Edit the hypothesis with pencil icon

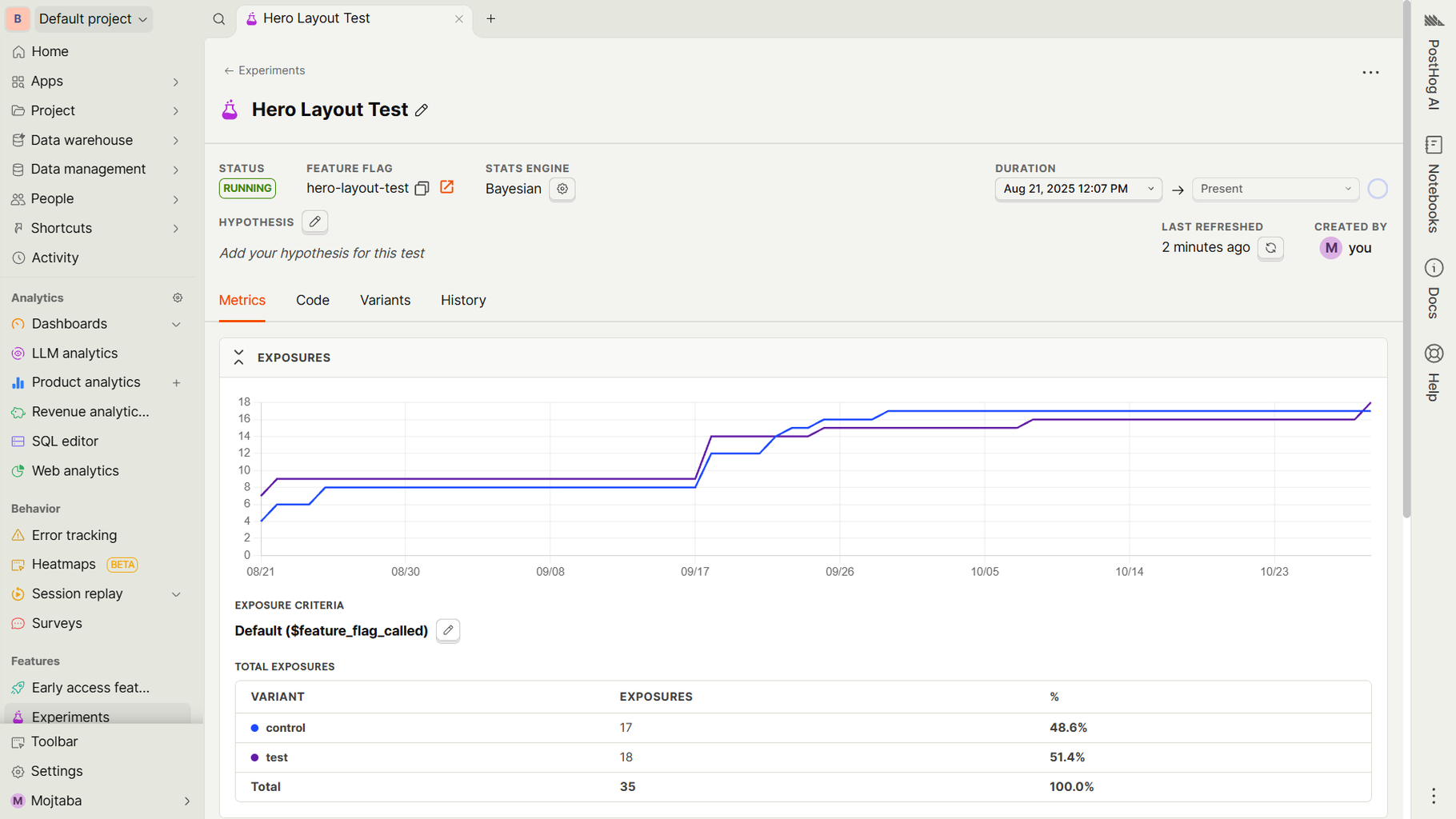coord(315,222)
